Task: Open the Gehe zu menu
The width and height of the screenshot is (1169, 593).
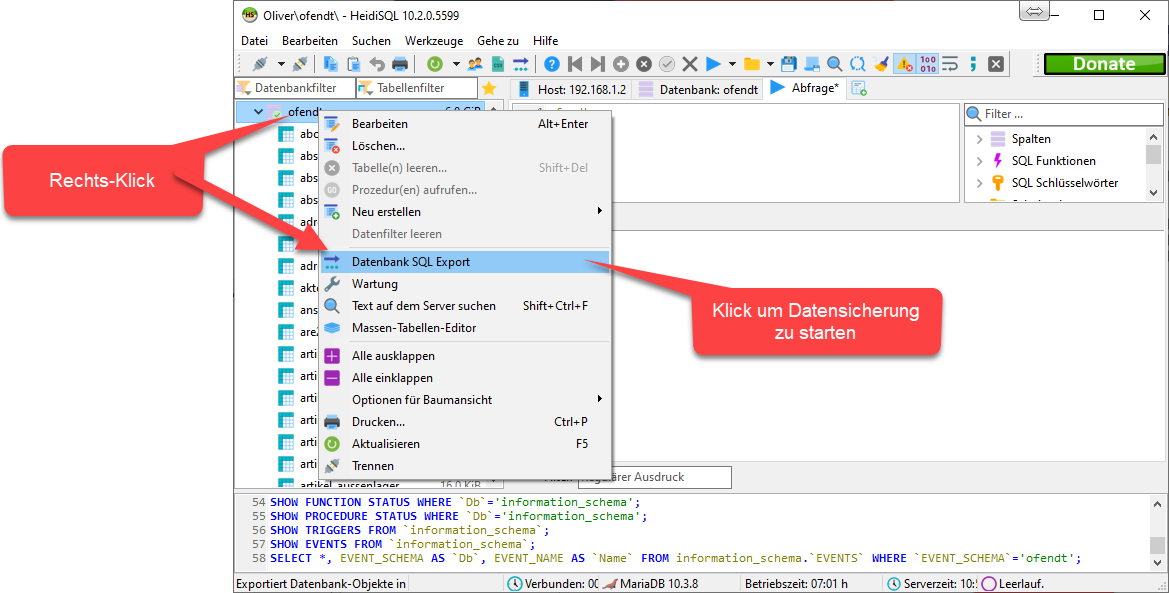Action: pyautogui.click(x=498, y=41)
